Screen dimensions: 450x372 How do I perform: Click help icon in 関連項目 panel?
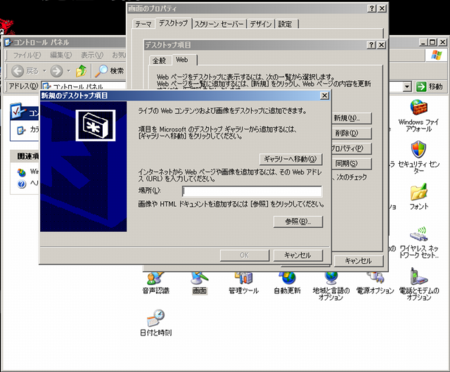coord(22,184)
